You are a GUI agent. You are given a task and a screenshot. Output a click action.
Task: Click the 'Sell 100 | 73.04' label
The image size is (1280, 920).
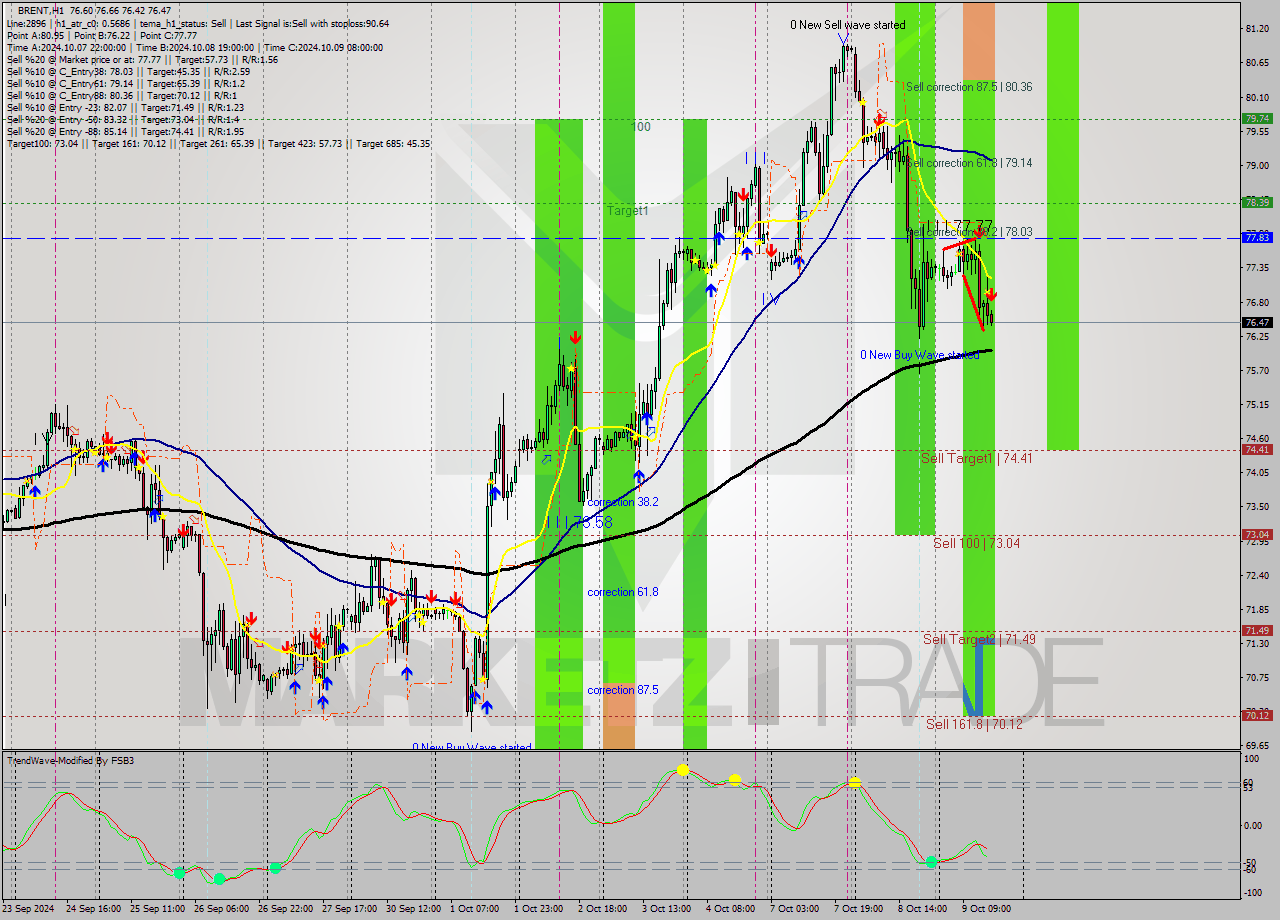pos(977,543)
